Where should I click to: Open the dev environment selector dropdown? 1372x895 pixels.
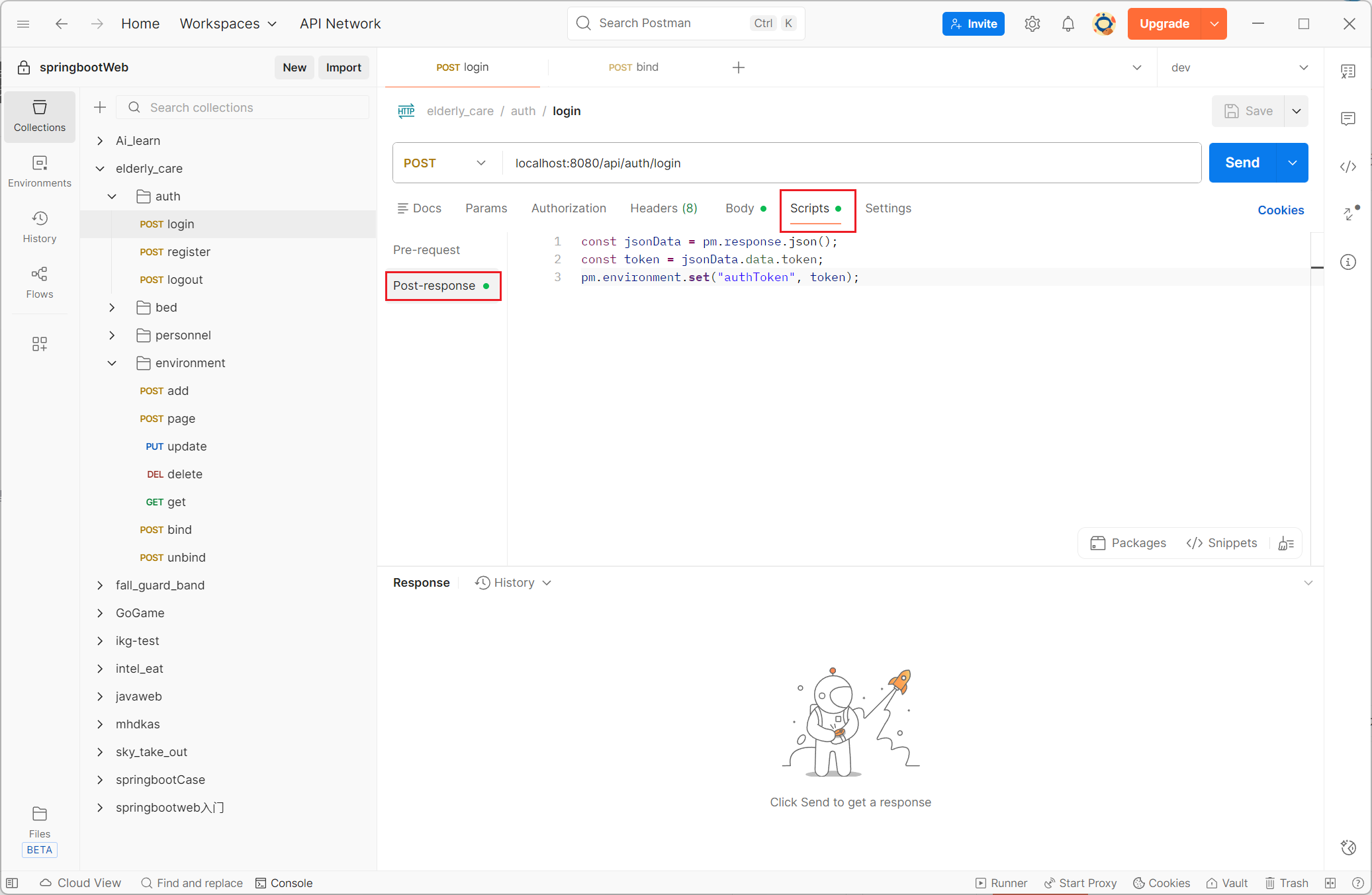click(x=1239, y=67)
